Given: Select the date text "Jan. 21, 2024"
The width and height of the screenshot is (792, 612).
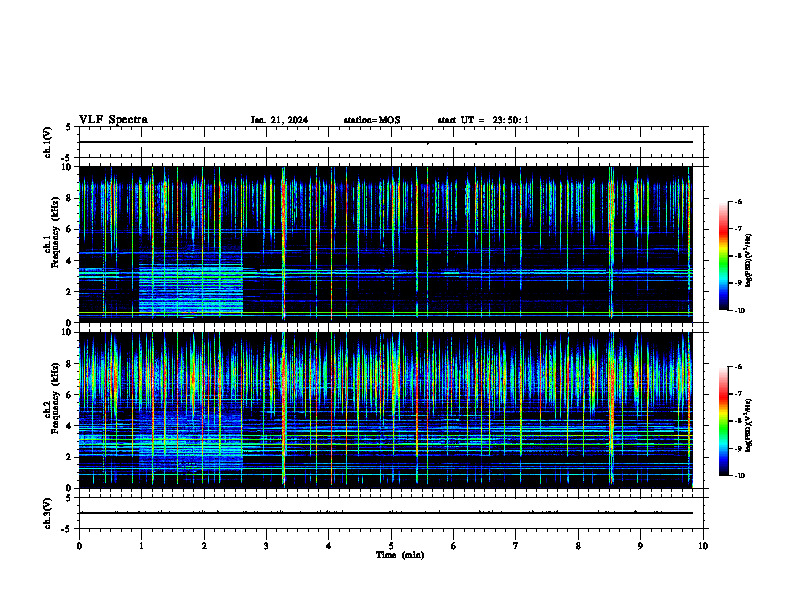Looking at the screenshot, I should [x=279, y=120].
